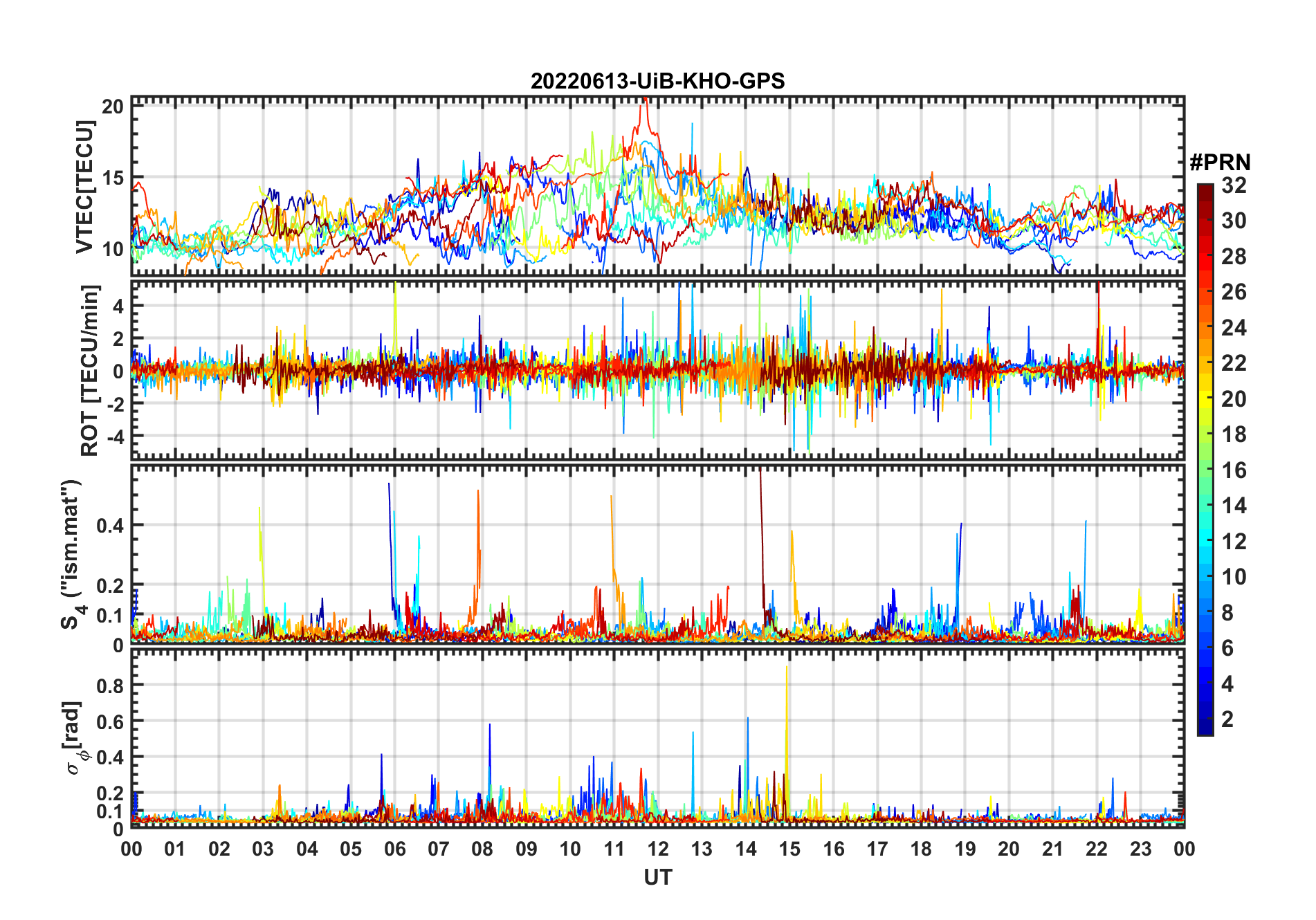Click colorbar tick label 8
This screenshot has height=920, width=1316.
coord(1227,613)
